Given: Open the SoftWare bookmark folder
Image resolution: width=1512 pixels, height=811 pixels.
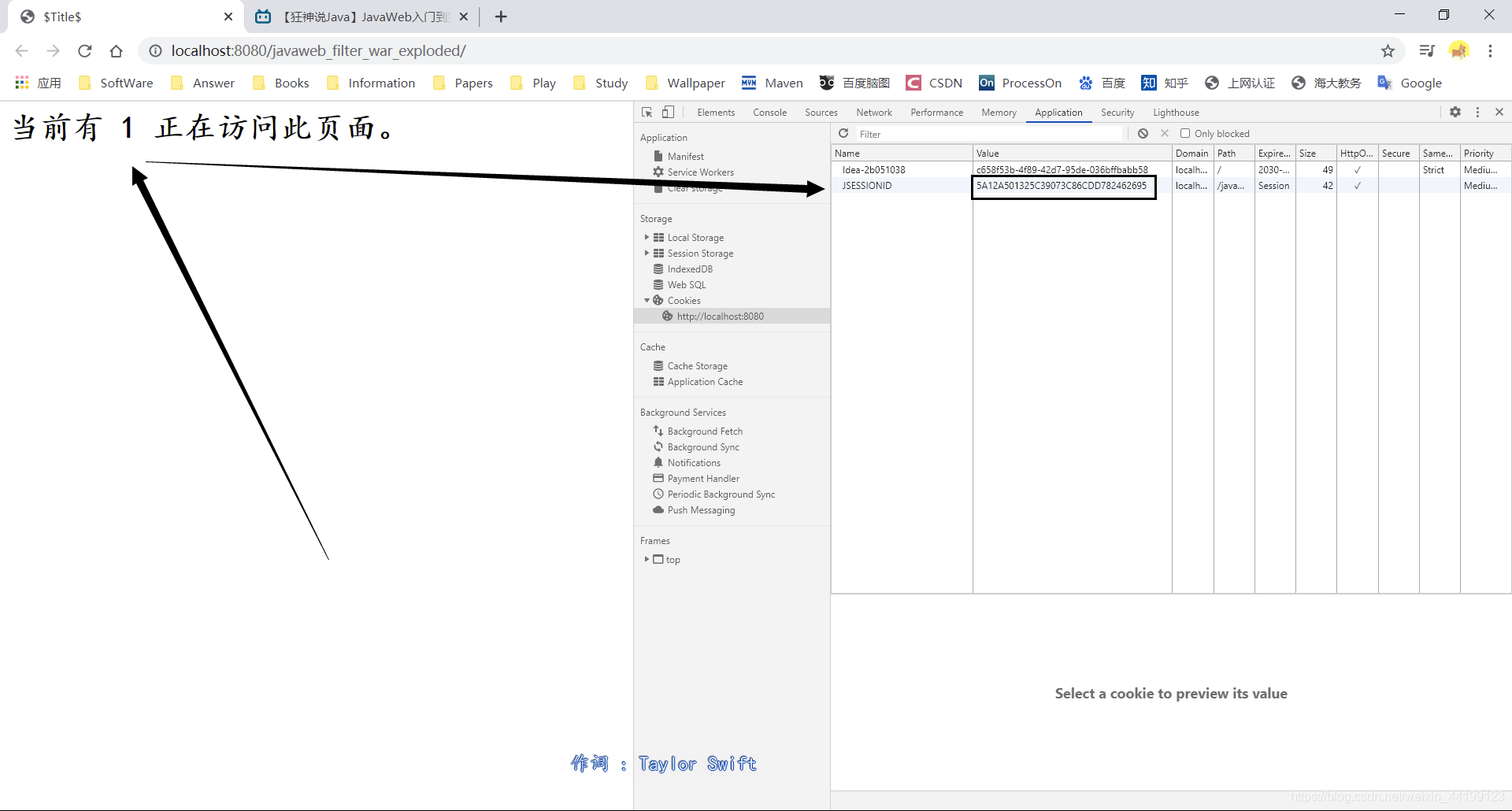Looking at the screenshot, I should pos(116,83).
